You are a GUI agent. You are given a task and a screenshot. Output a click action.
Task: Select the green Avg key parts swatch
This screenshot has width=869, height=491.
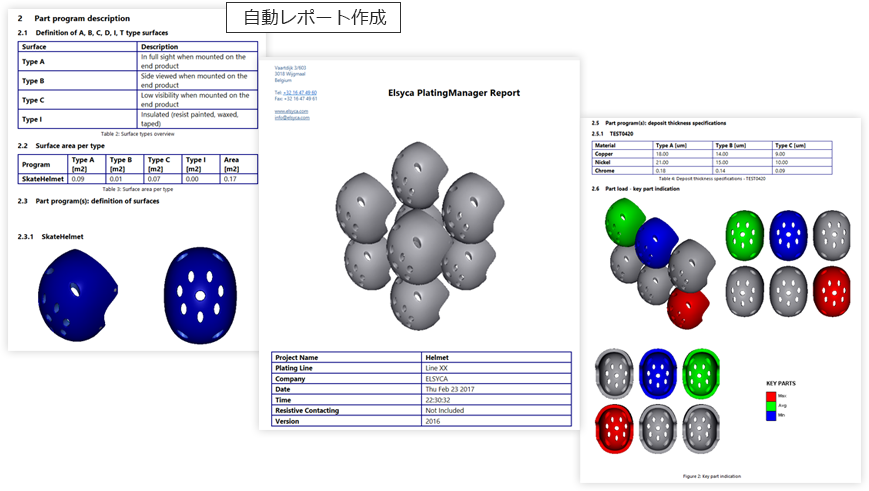[x=771, y=405]
